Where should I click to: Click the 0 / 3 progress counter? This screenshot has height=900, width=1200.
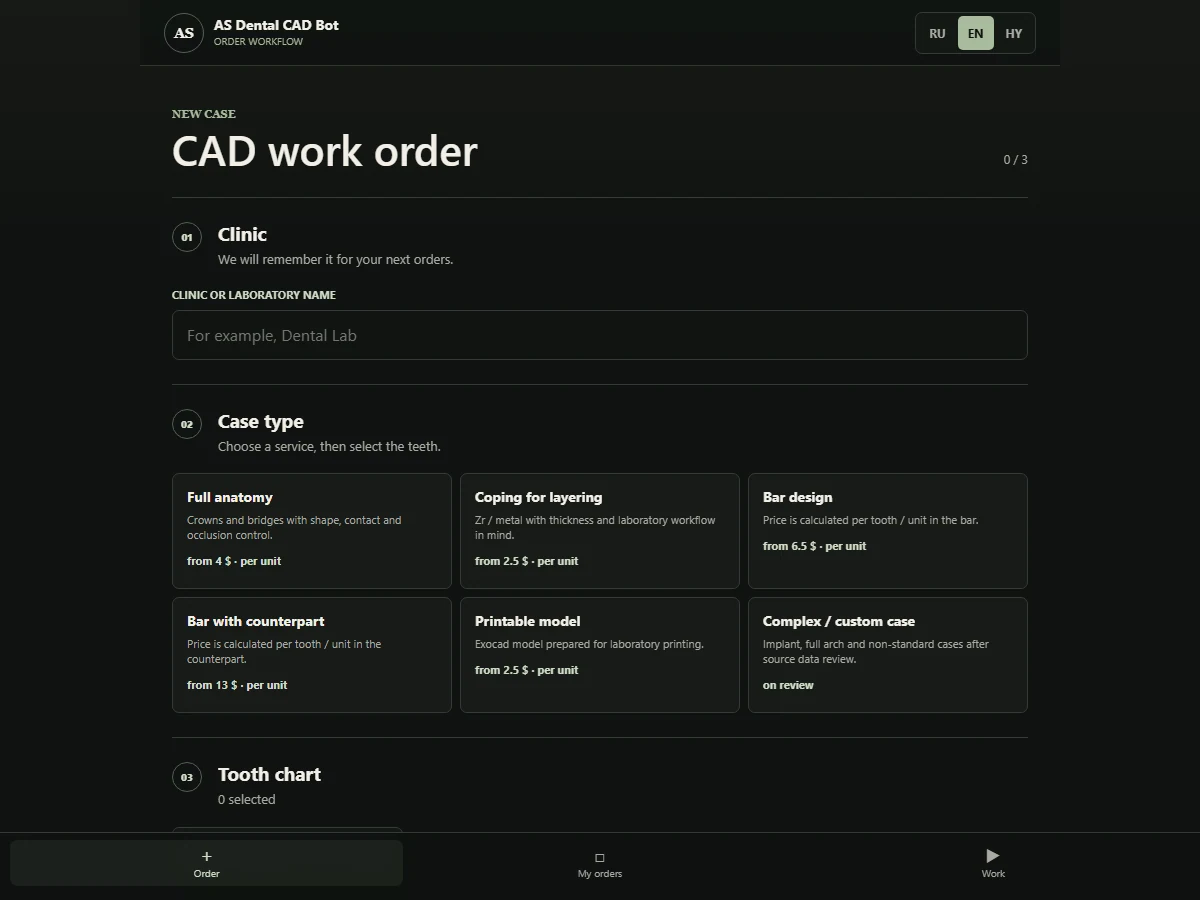pyautogui.click(x=1015, y=159)
